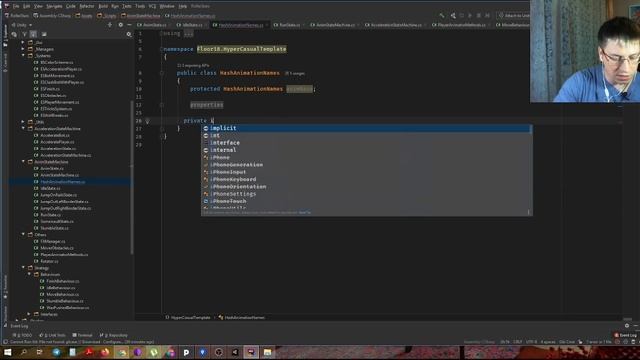Click the Rider icon on the taskbar

point(251,352)
